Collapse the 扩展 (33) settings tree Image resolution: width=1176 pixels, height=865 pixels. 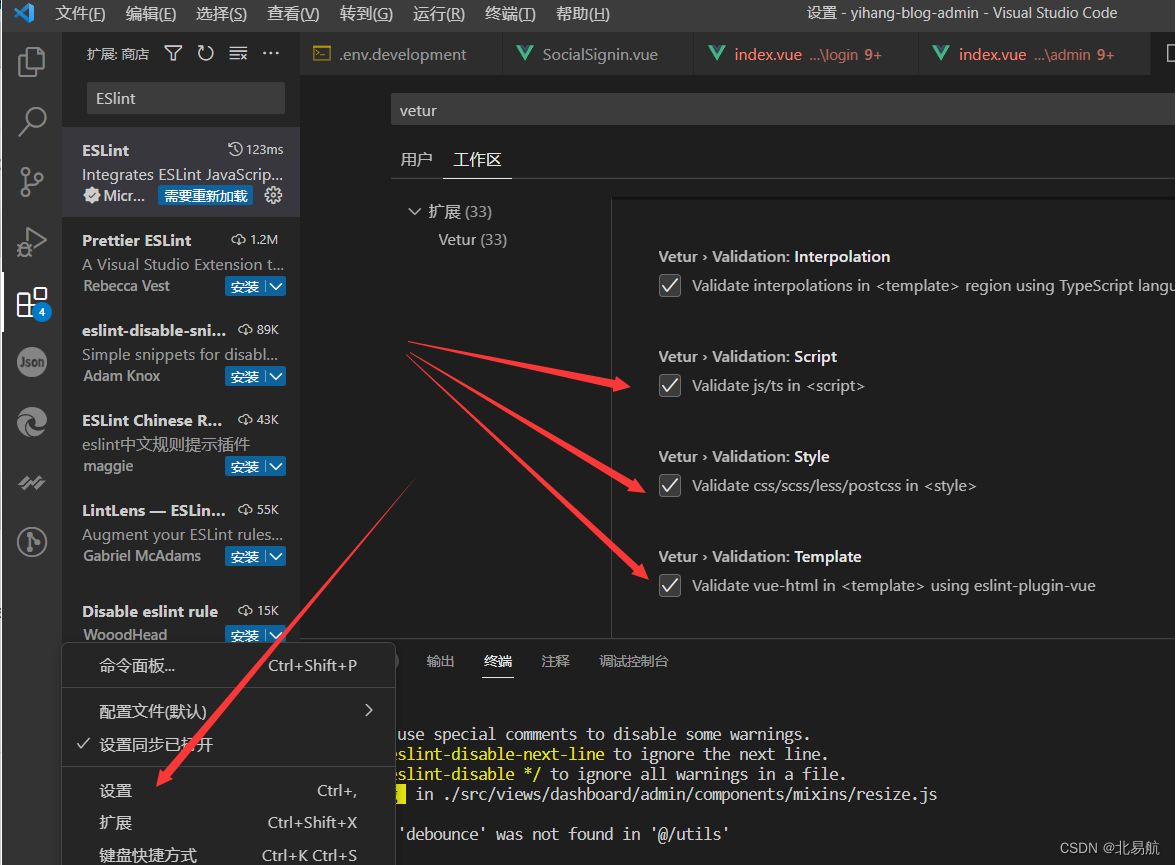tap(414, 212)
